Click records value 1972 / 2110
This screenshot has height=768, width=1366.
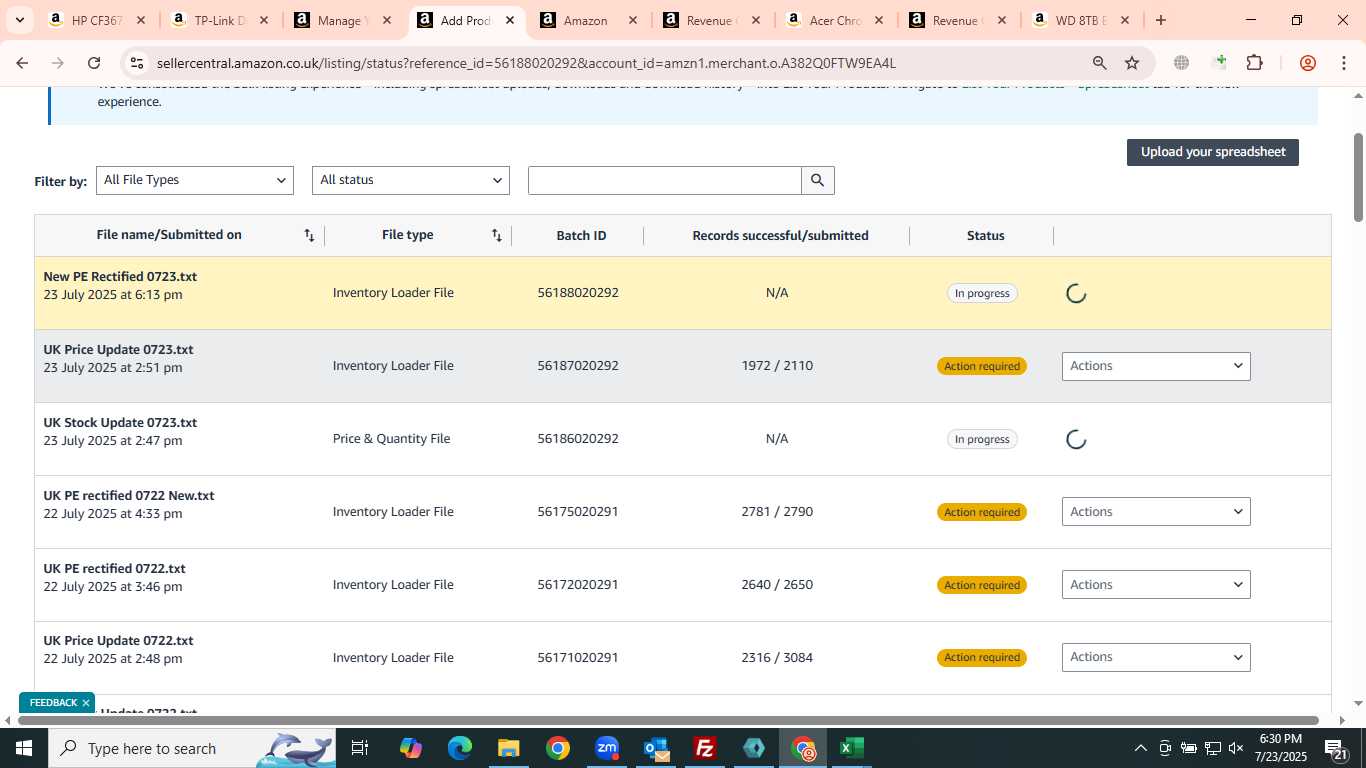pyautogui.click(x=777, y=366)
